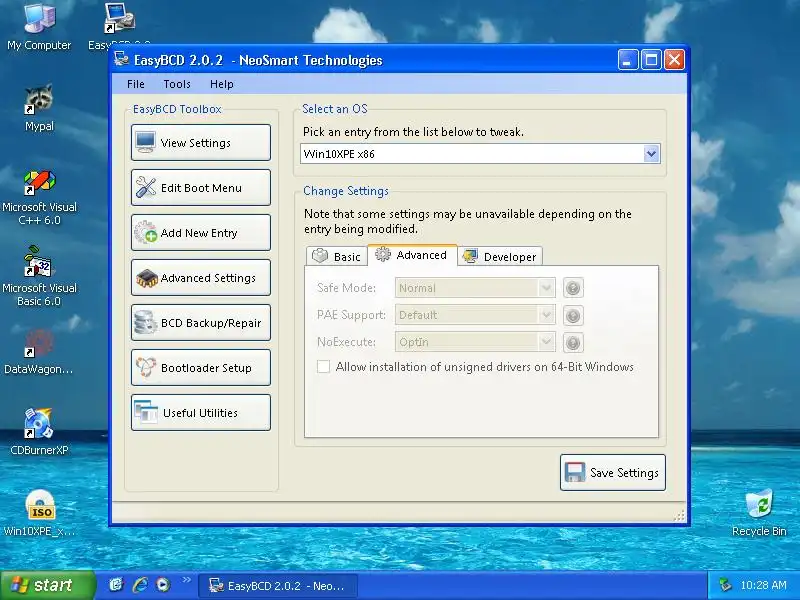Open the Help menu
Screen dimensions: 800x600
pyautogui.click(x=221, y=84)
